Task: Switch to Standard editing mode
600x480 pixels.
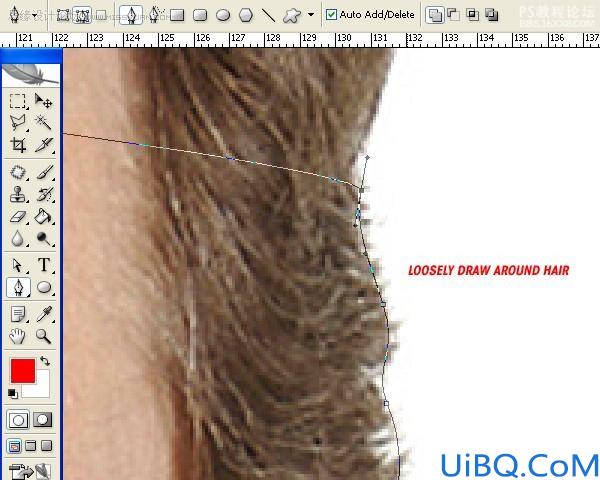Action: pos(18,420)
